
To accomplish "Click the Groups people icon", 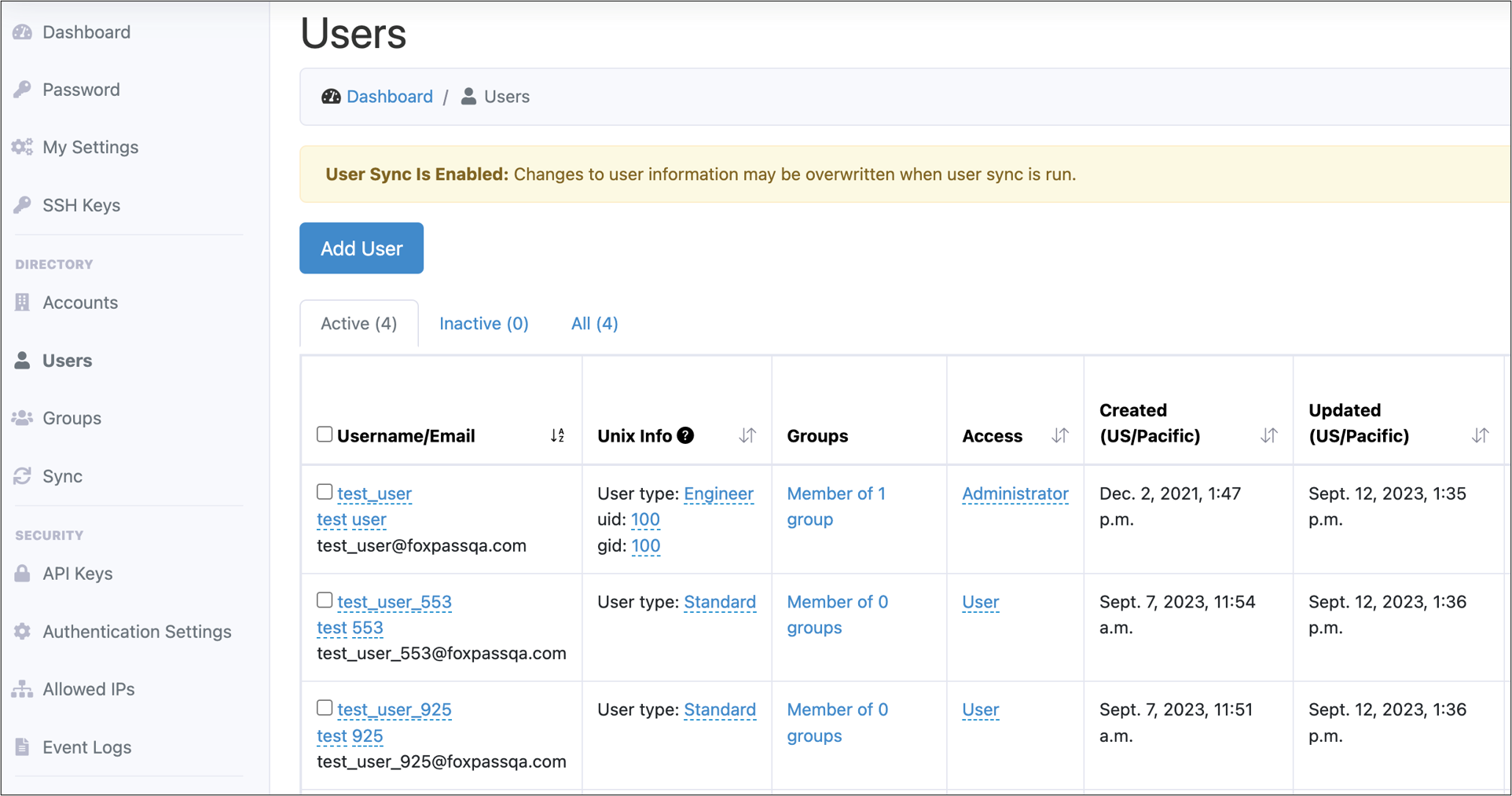I will (x=23, y=418).
